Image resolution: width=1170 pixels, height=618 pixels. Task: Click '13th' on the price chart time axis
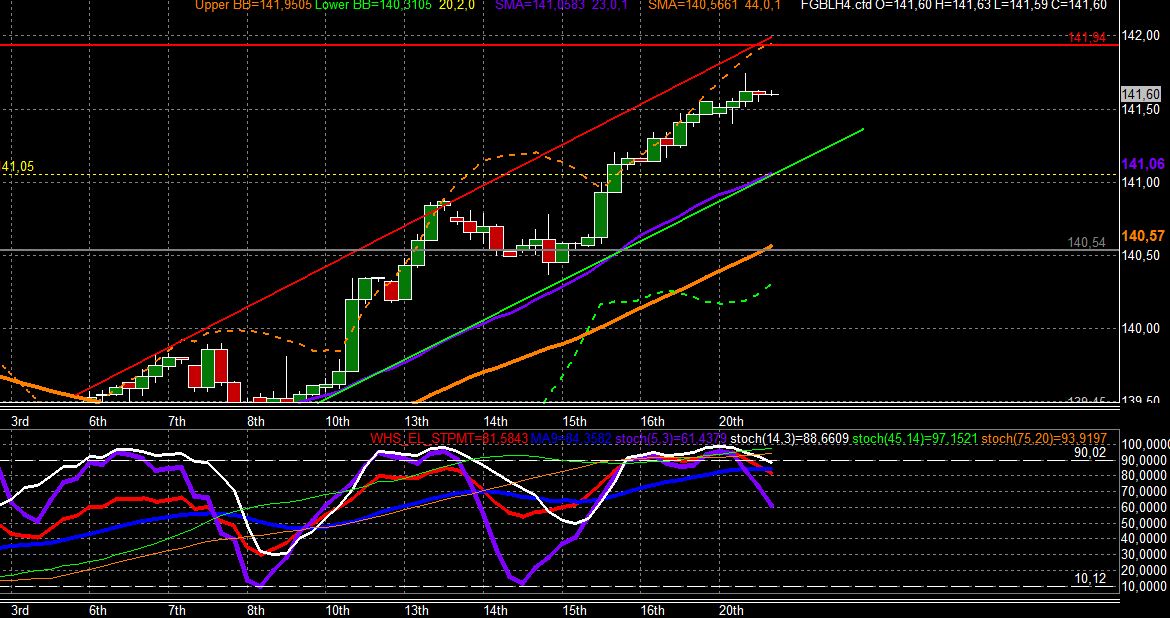[x=416, y=421]
